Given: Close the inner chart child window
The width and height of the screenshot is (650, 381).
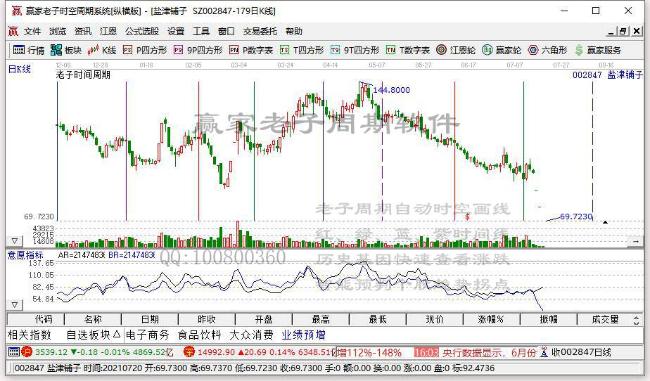Looking at the screenshot, I should coord(637,31).
